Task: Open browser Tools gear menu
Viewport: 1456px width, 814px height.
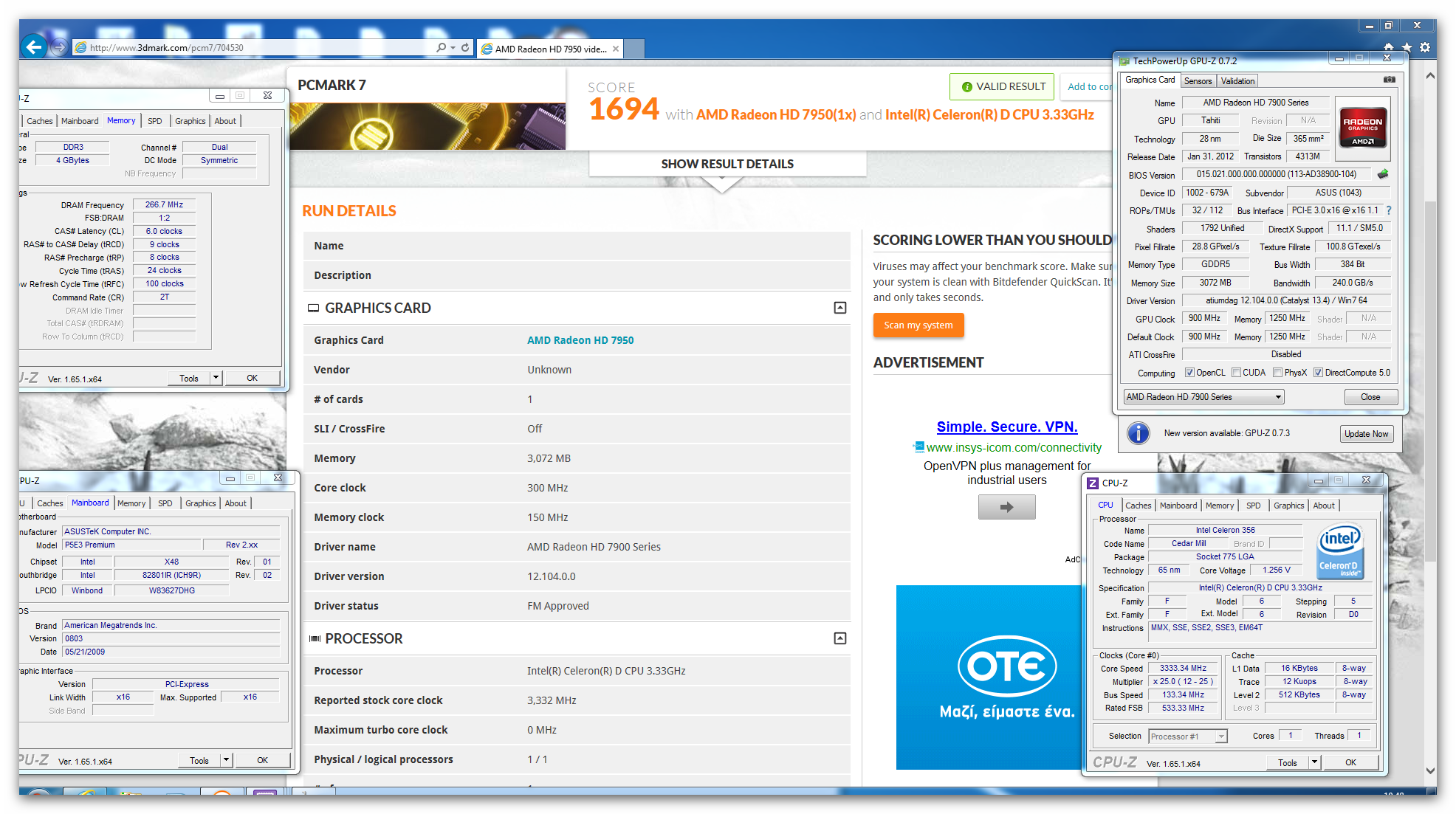Action: coord(1425,47)
